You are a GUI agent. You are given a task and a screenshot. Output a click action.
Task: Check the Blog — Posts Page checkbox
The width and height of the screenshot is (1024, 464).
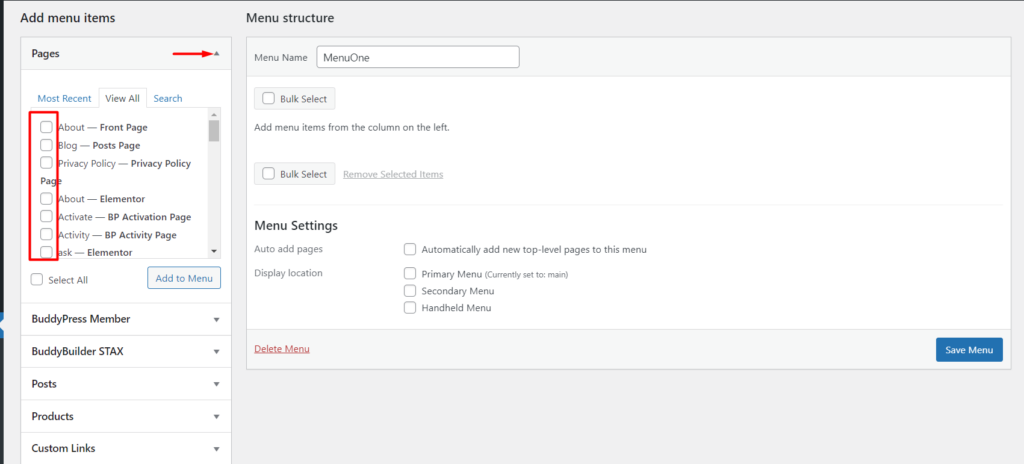[x=46, y=144]
